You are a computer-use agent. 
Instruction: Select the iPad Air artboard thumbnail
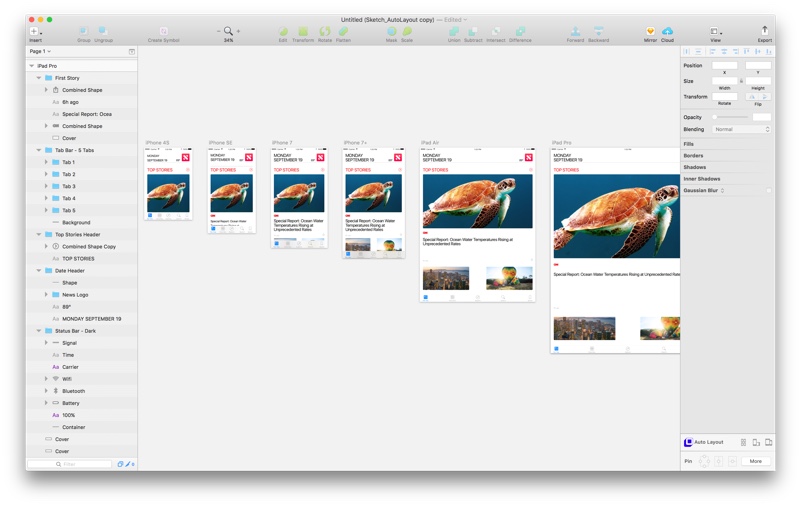(478, 225)
